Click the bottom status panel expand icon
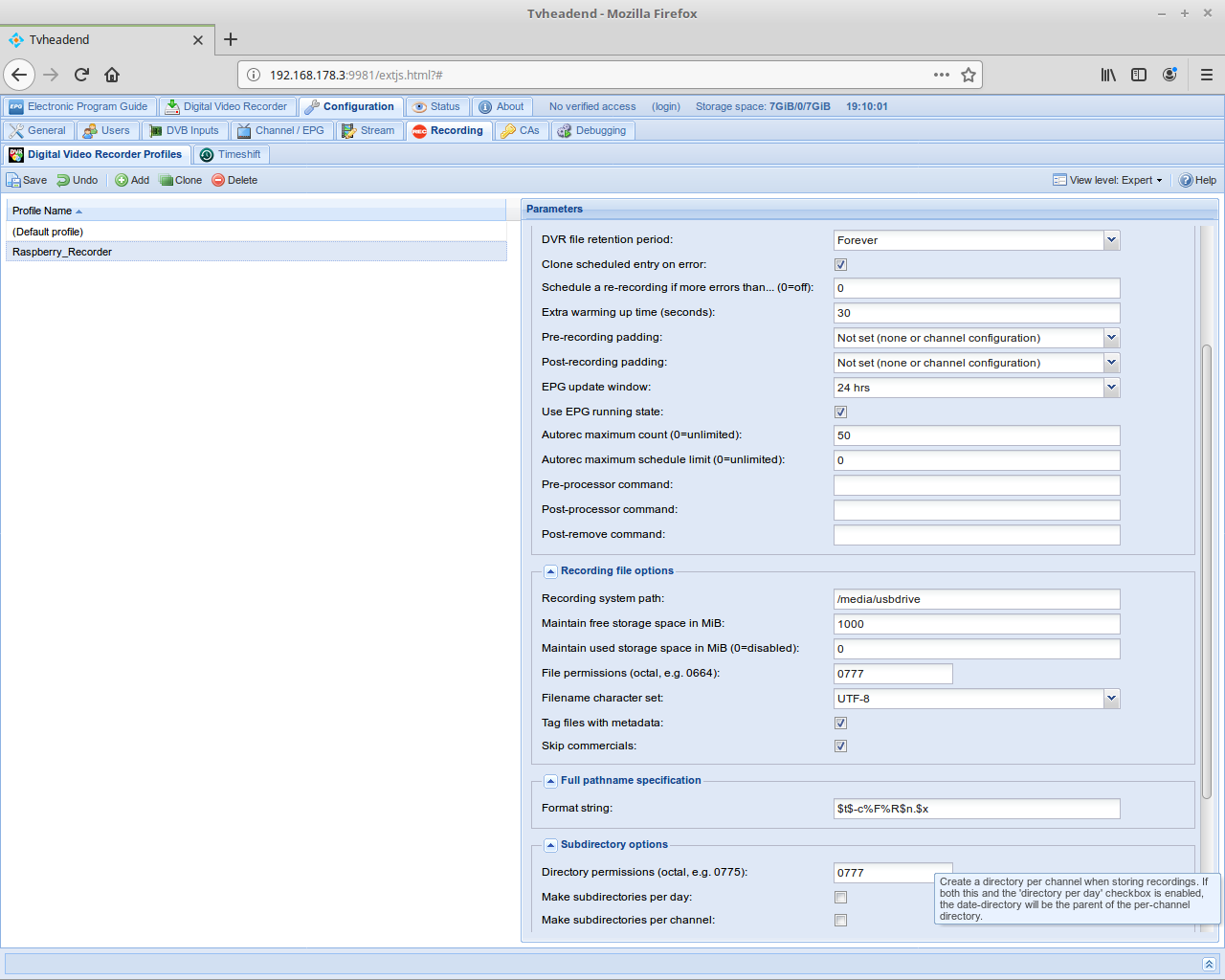The height and width of the screenshot is (980, 1225). (x=1209, y=964)
